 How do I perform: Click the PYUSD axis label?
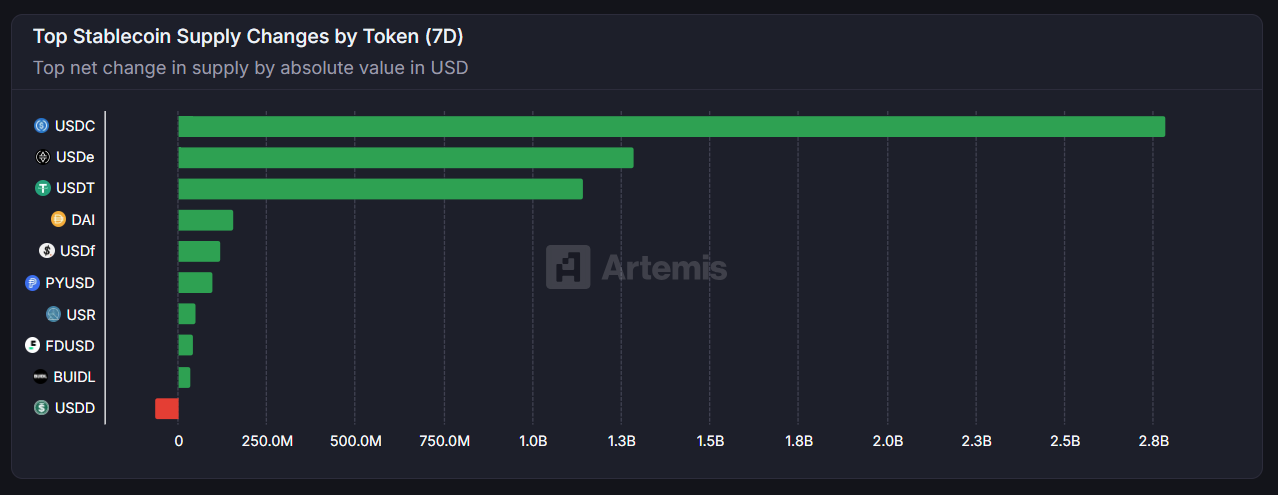[70, 283]
